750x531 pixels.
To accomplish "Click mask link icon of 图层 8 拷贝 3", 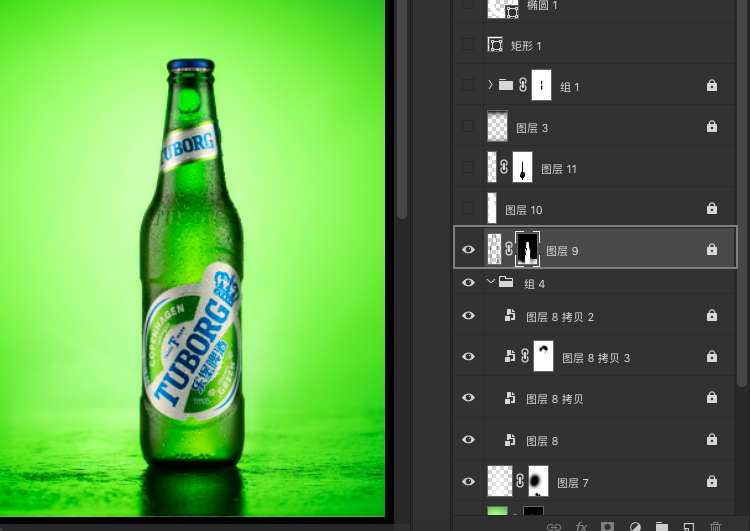I will point(525,356).
